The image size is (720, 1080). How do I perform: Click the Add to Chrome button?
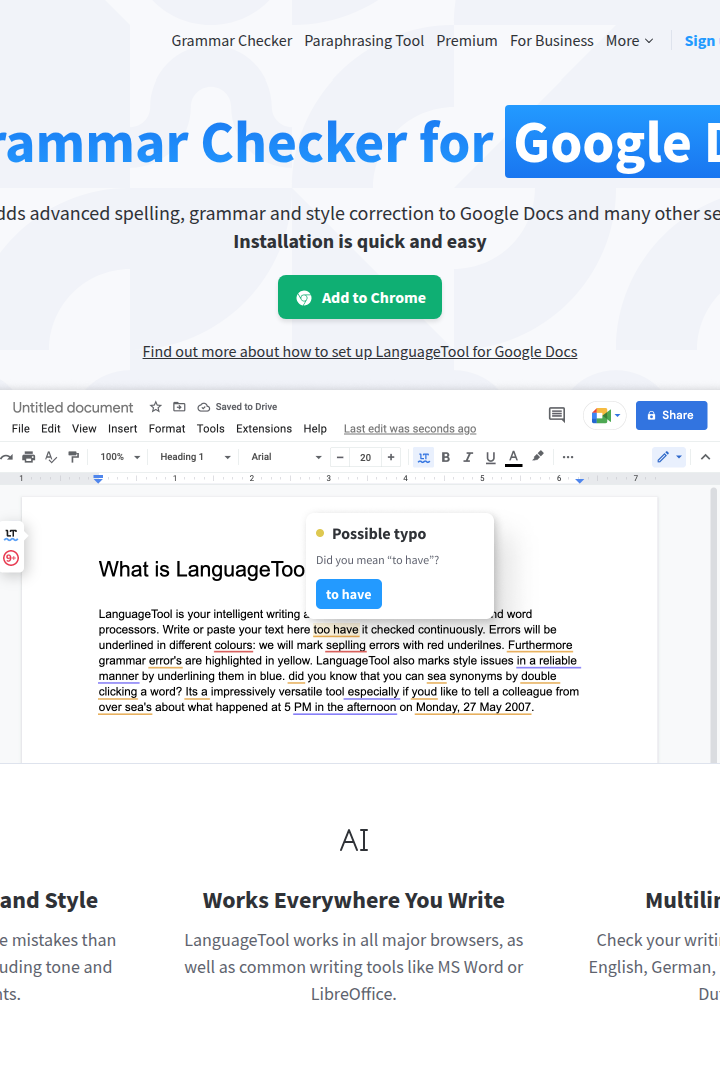pyautogui.click(x=360, y=297)
